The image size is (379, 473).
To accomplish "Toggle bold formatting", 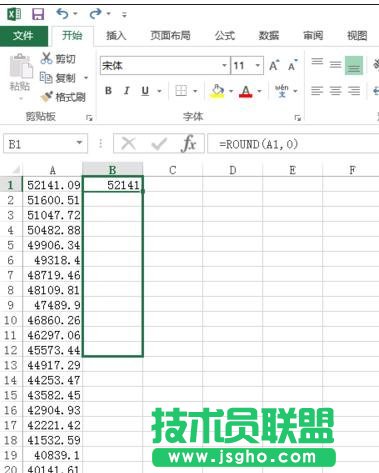I will tap(108, 91).
